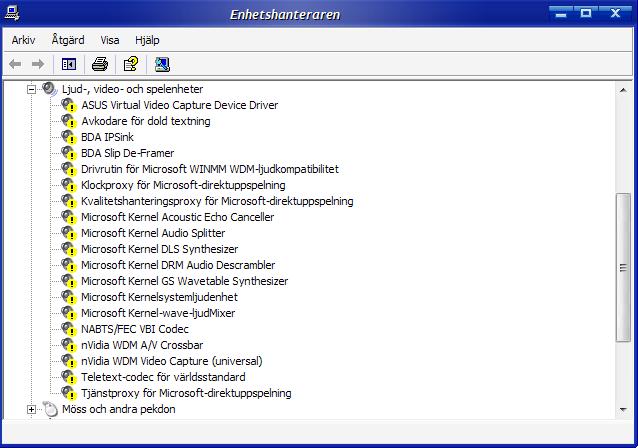The height and width of the screenshot is (448, 638).
Task: Select Microsoft Kernel DRM Audio Descrambler
Action: pyautogui.click(x=178, y=265)
